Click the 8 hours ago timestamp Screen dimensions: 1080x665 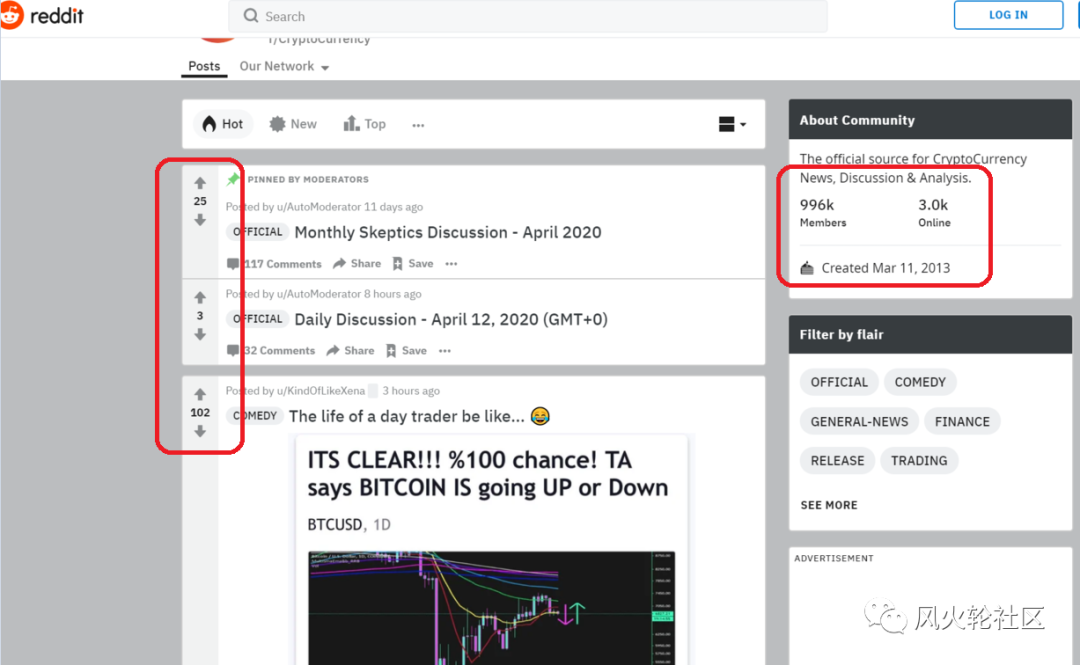pyautogui.click(x=393, y=294)
